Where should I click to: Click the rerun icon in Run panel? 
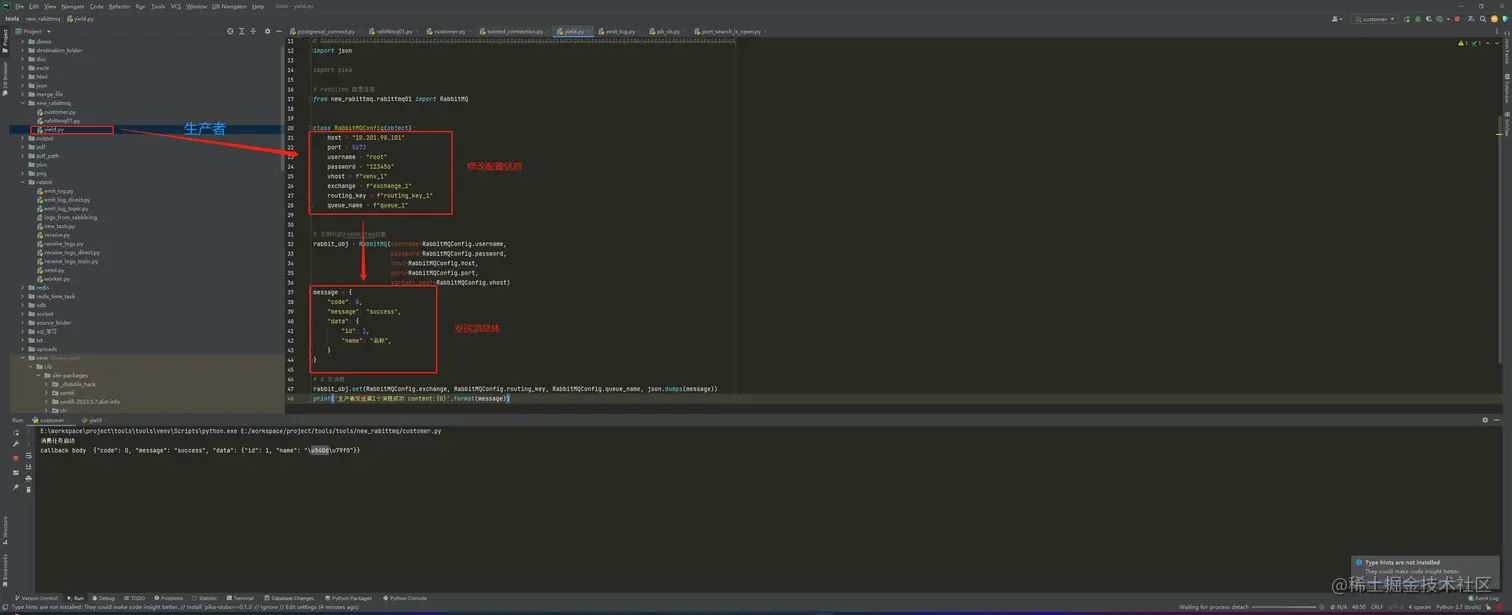click(x=16, y=433)
